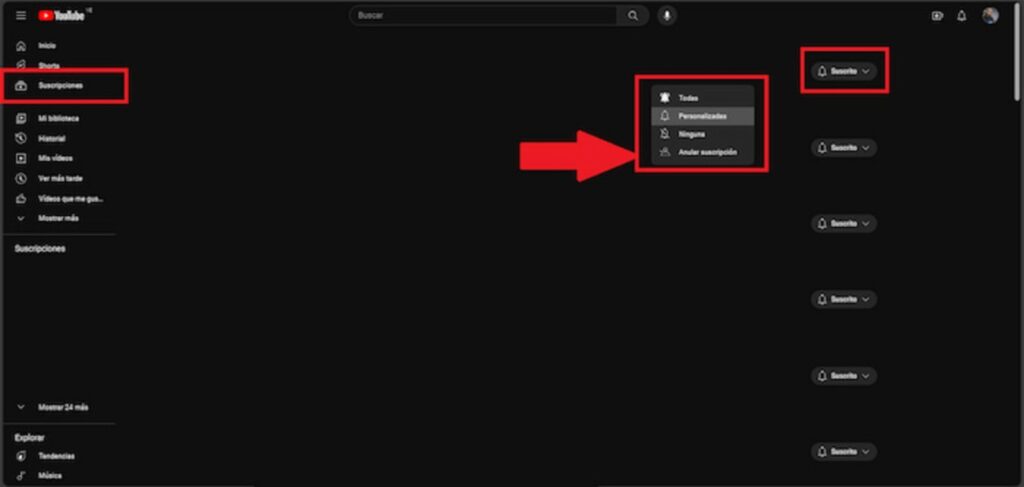Expand the first Suscrito dropdown
This screenshot has width=1024, height=487.
point(844,71)
